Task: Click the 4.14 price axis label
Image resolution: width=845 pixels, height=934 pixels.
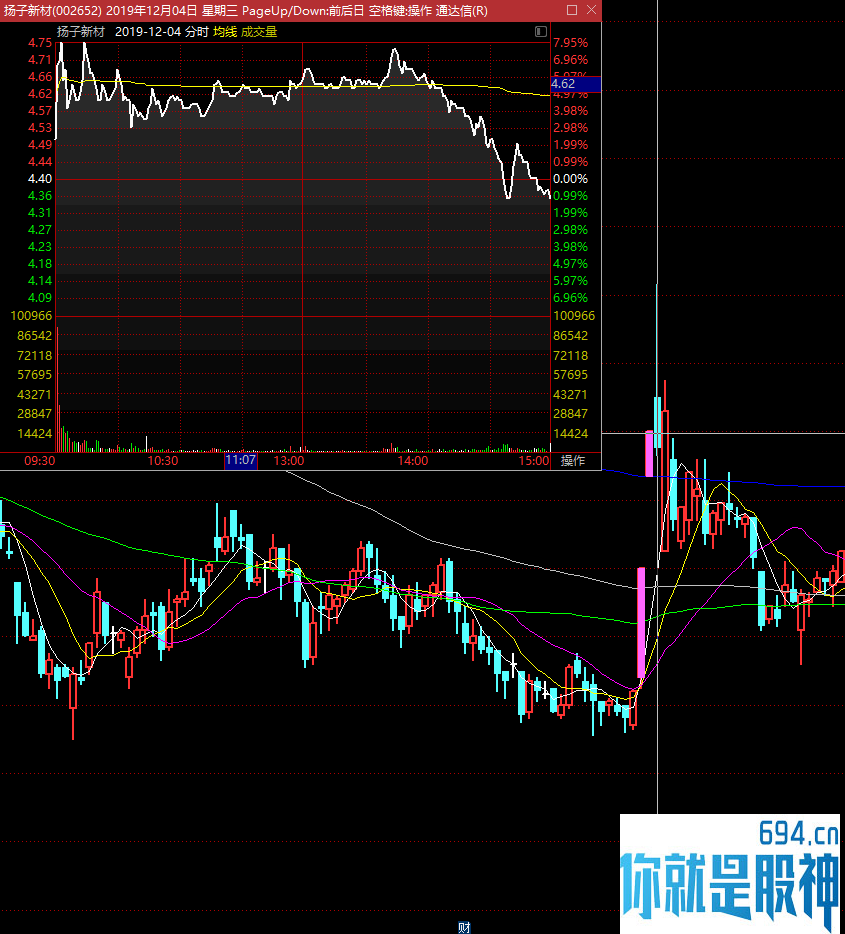Action: pyautogui.click(x=40, y=281)
